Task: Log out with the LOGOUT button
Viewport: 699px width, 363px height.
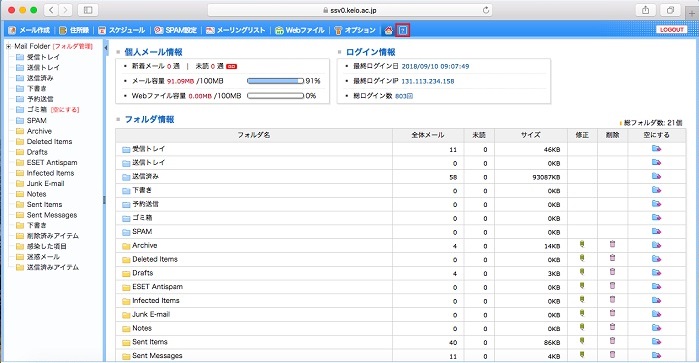Action: pos(671,29)
